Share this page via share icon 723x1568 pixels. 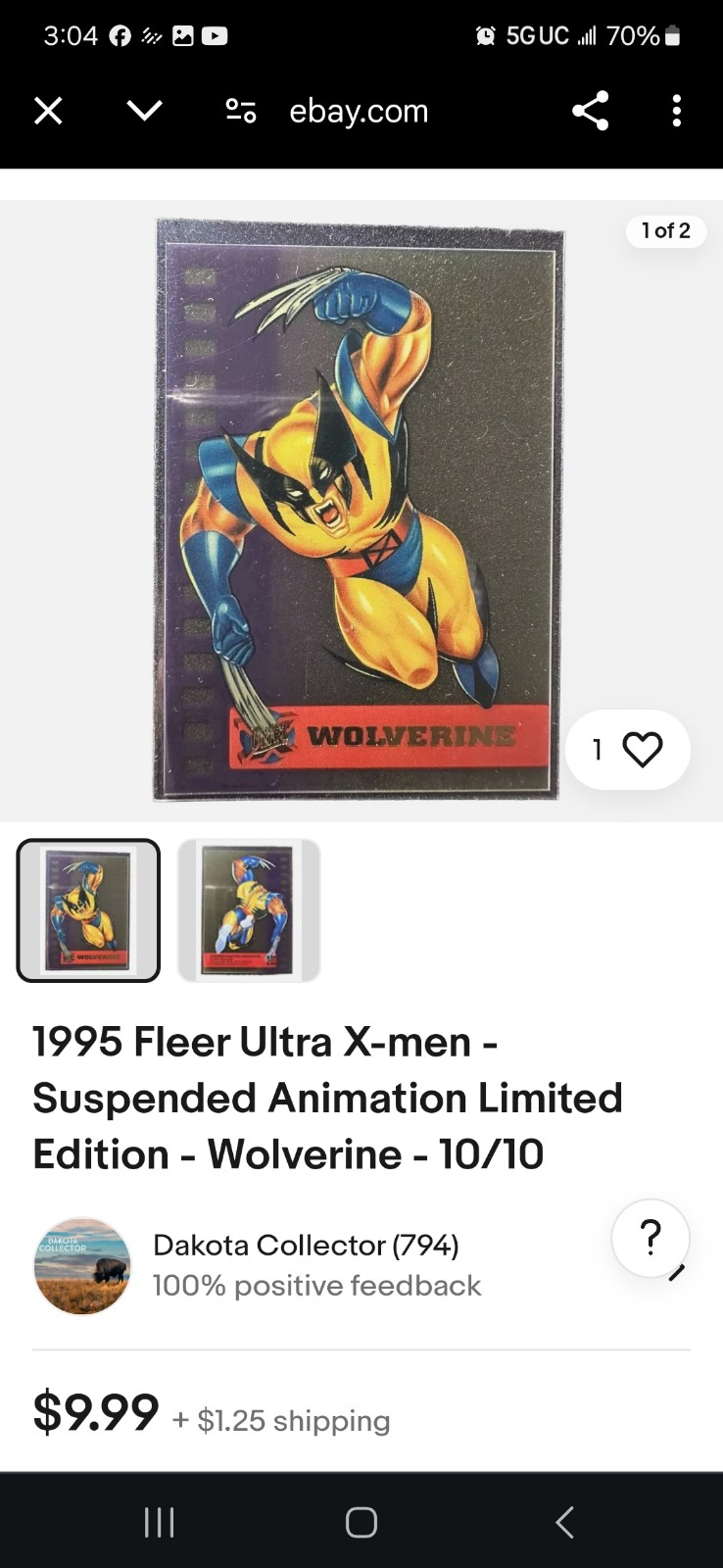591,111
